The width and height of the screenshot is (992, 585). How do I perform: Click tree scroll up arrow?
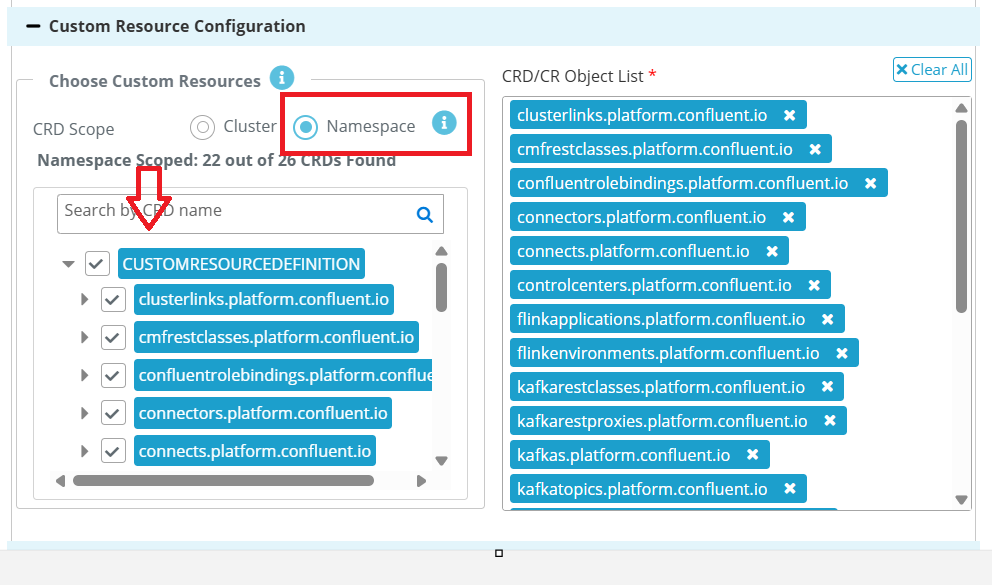[x=442, y=251]
